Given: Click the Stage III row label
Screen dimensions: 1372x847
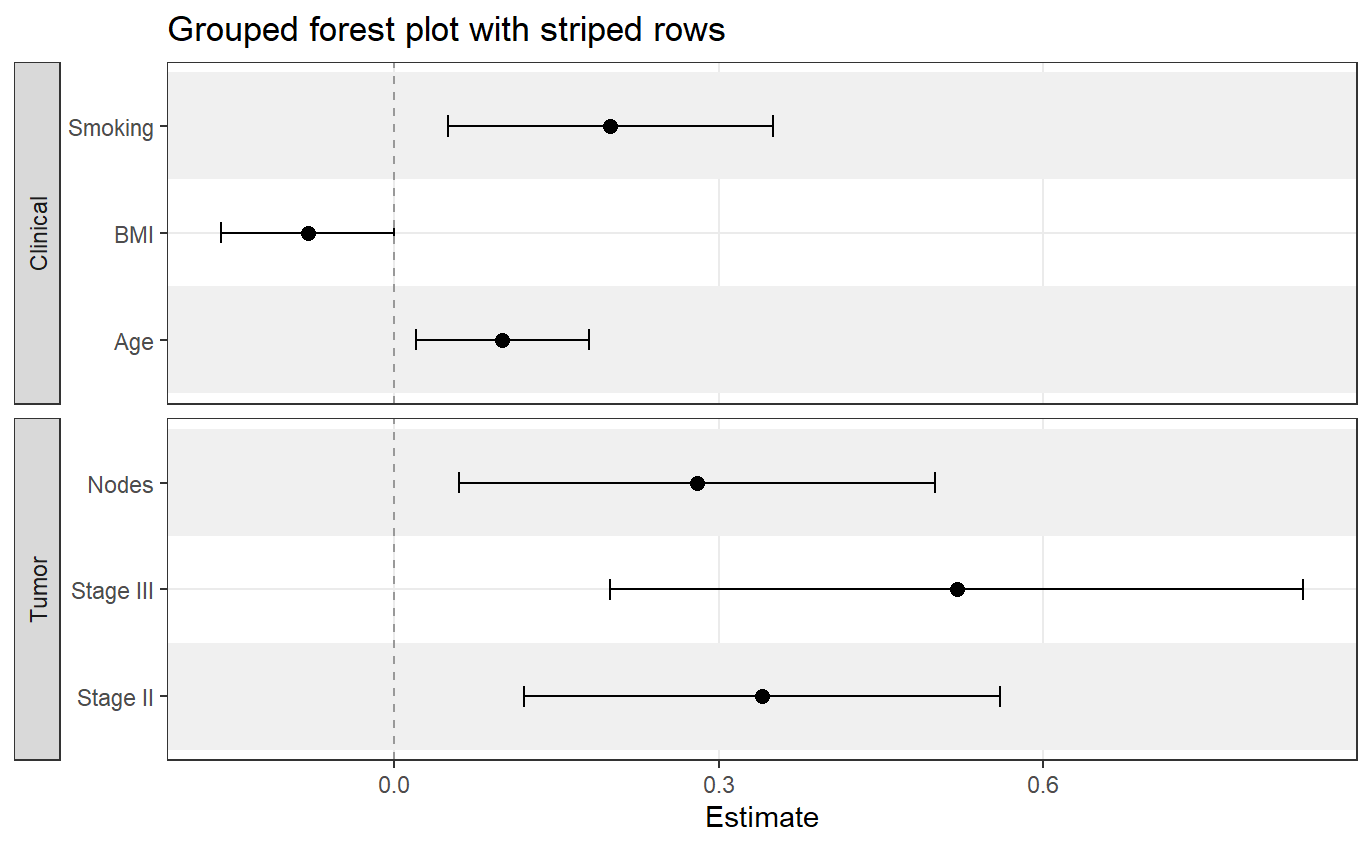Looking at the screenshot, I should point(112,591).
